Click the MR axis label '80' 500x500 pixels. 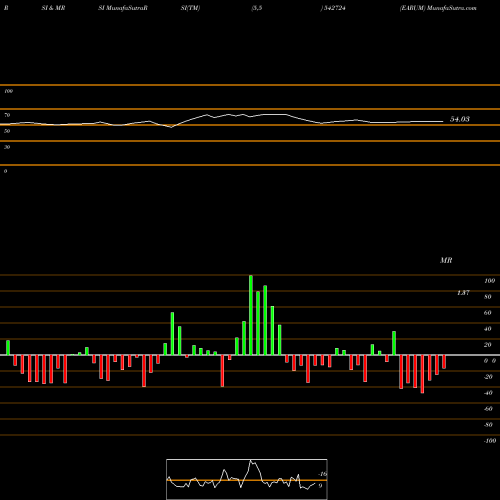click(x=487, y=297)
